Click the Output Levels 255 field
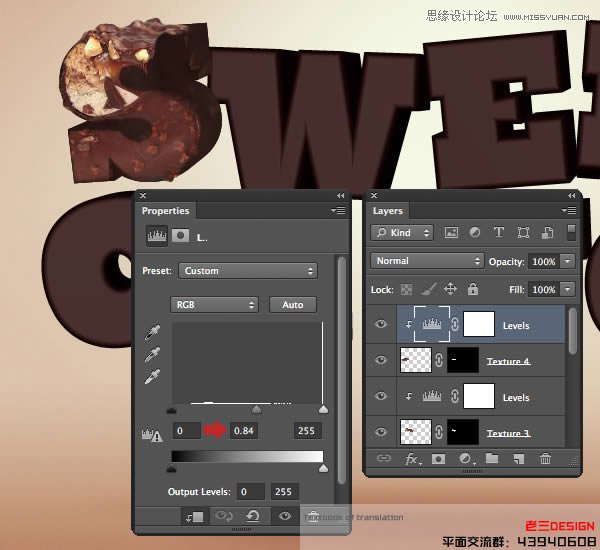Screen dimensions: 600x550 284,491
